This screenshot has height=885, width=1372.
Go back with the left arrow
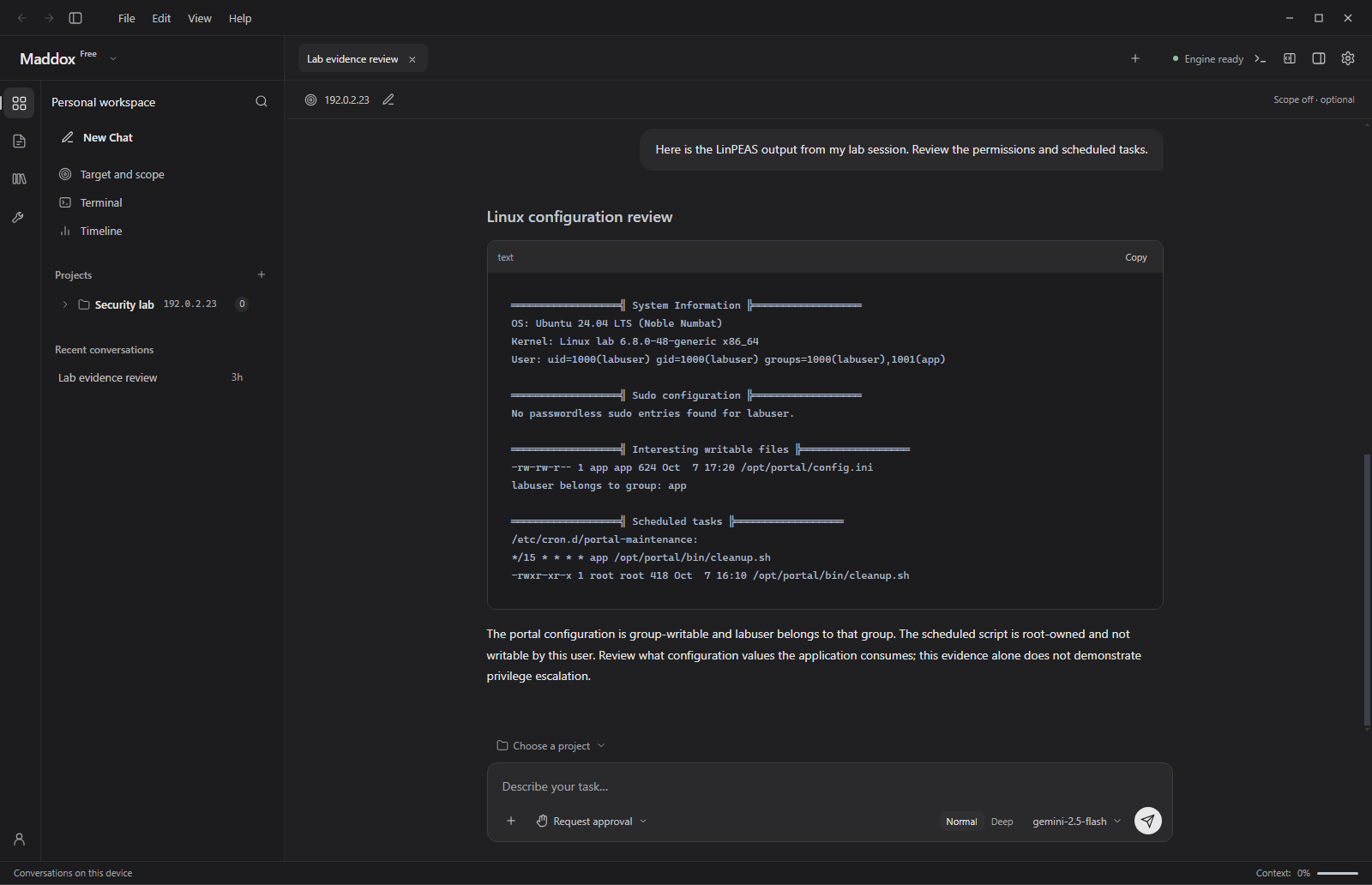click(x=22, y=18)
